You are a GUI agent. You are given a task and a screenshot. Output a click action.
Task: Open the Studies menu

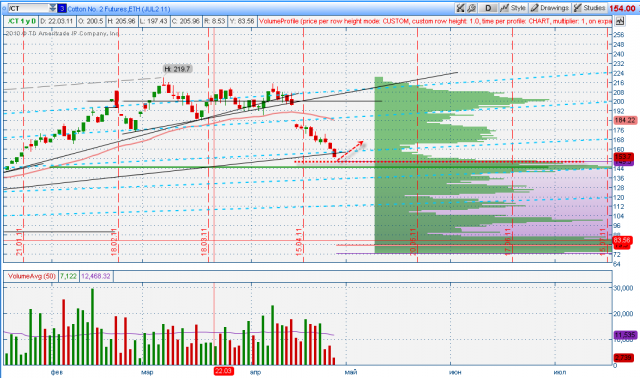pyautogui.click(x=589, y=8)
